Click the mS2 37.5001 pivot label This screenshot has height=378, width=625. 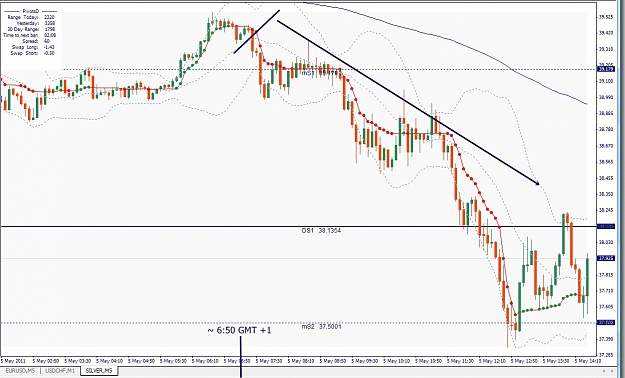tap(321, 327)
